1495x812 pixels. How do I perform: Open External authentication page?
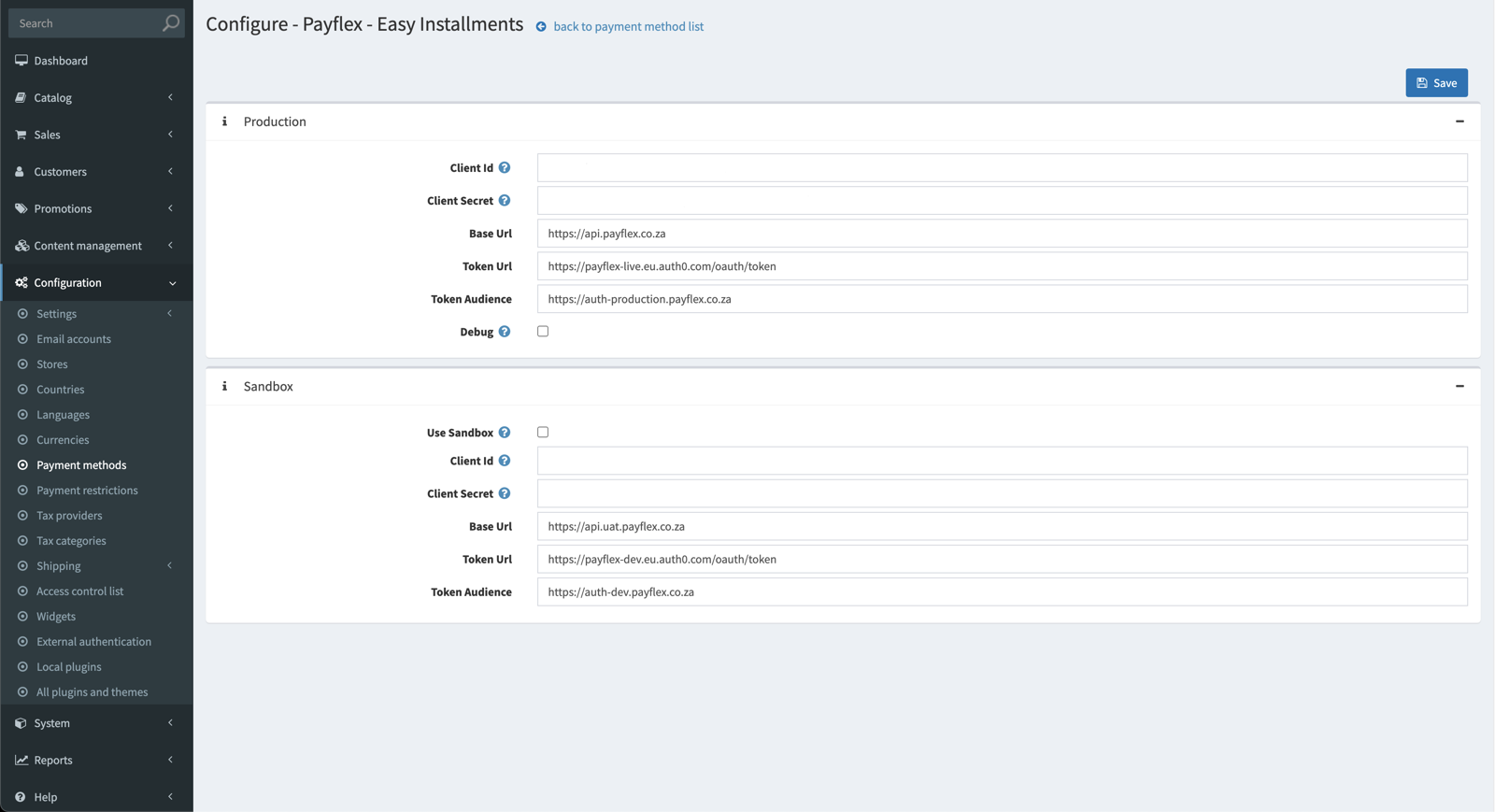point(96,642)
